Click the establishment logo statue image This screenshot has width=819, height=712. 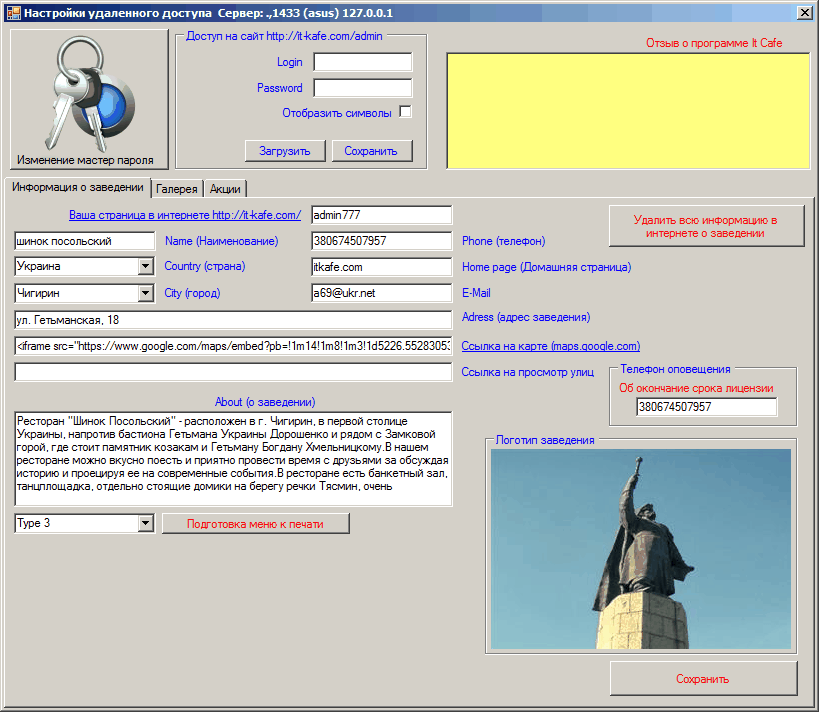point(641,548)
